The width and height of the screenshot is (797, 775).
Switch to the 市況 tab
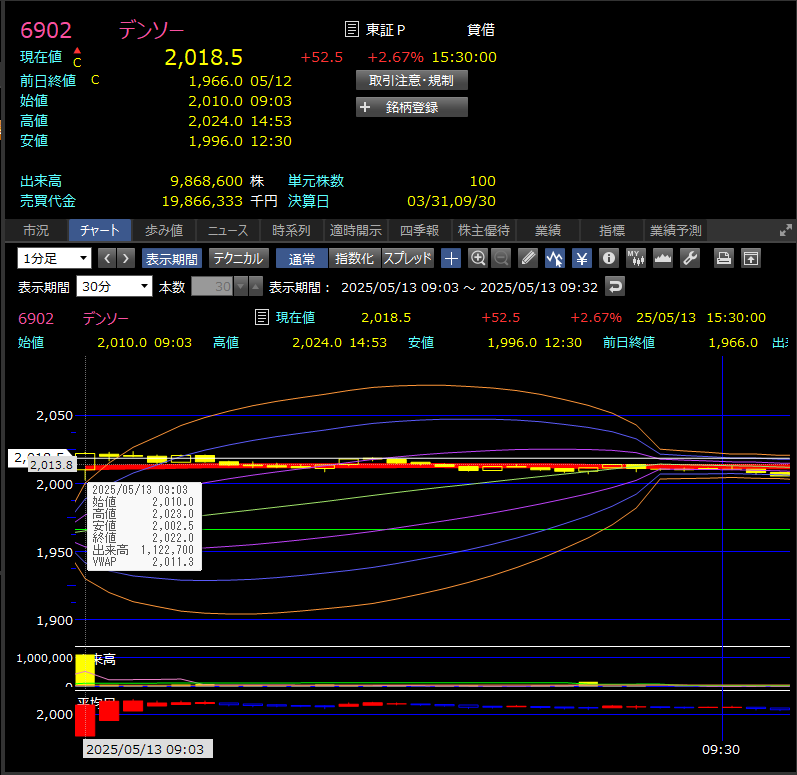[x=36, y=230]
